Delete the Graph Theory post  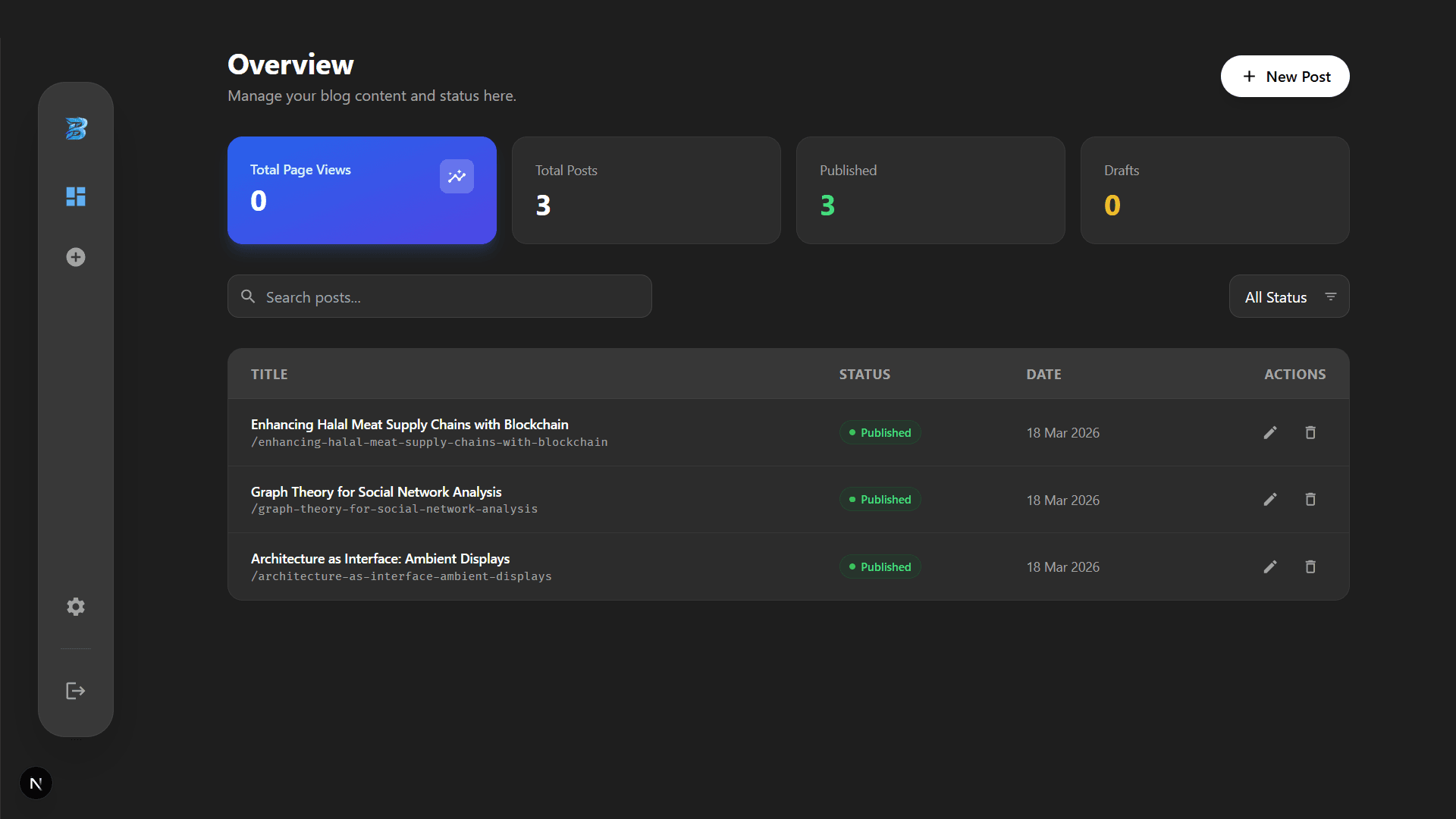pyautogui.click(x=1310, y=500)
